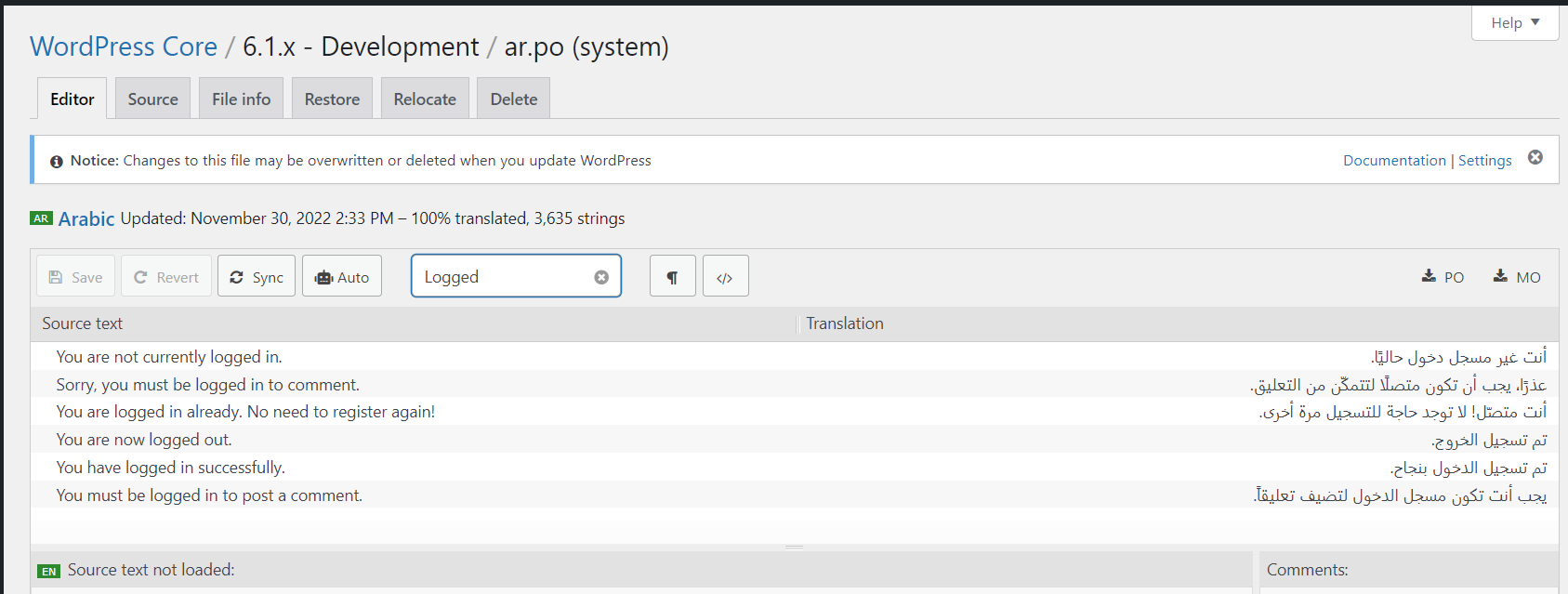This screenshot has height=594, width=1568.
Task: Click the Sync button
Action: click(257, 276)
